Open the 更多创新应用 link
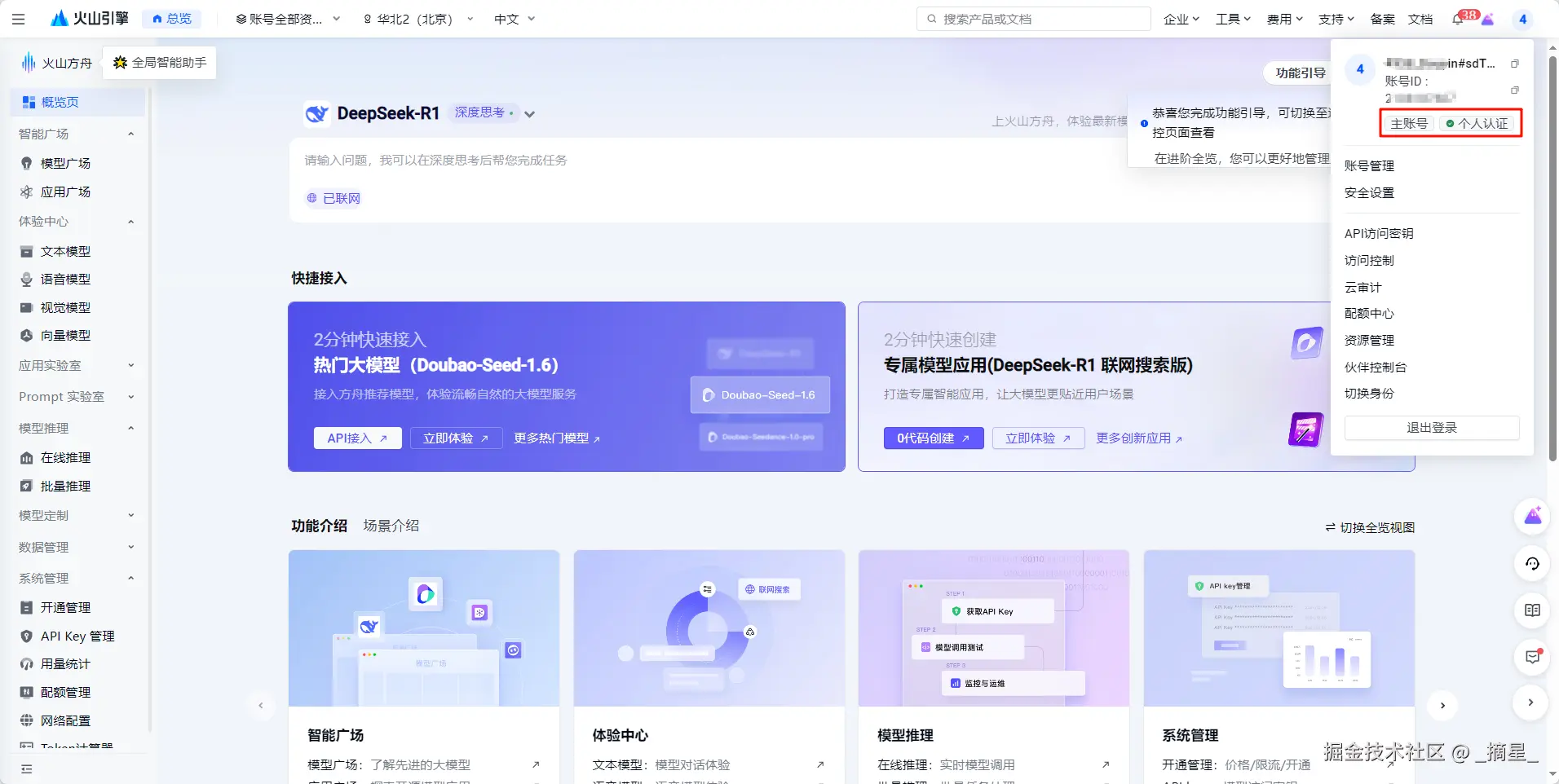The image size is (1559, 784). (x=1139, y=438)
